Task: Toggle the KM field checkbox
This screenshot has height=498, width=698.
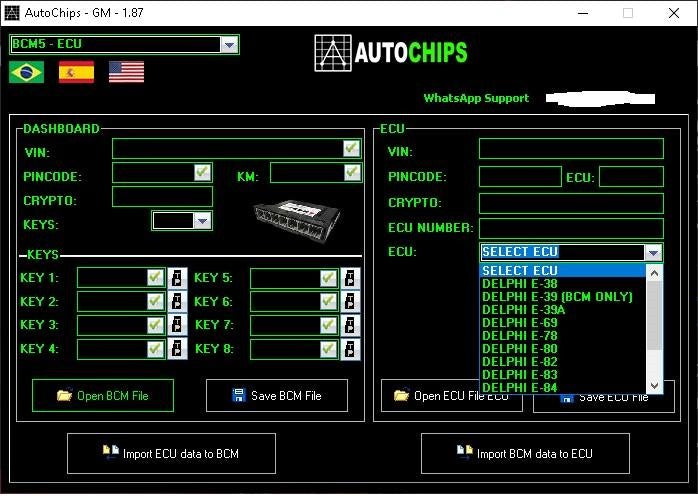Action: click(351, 173)
